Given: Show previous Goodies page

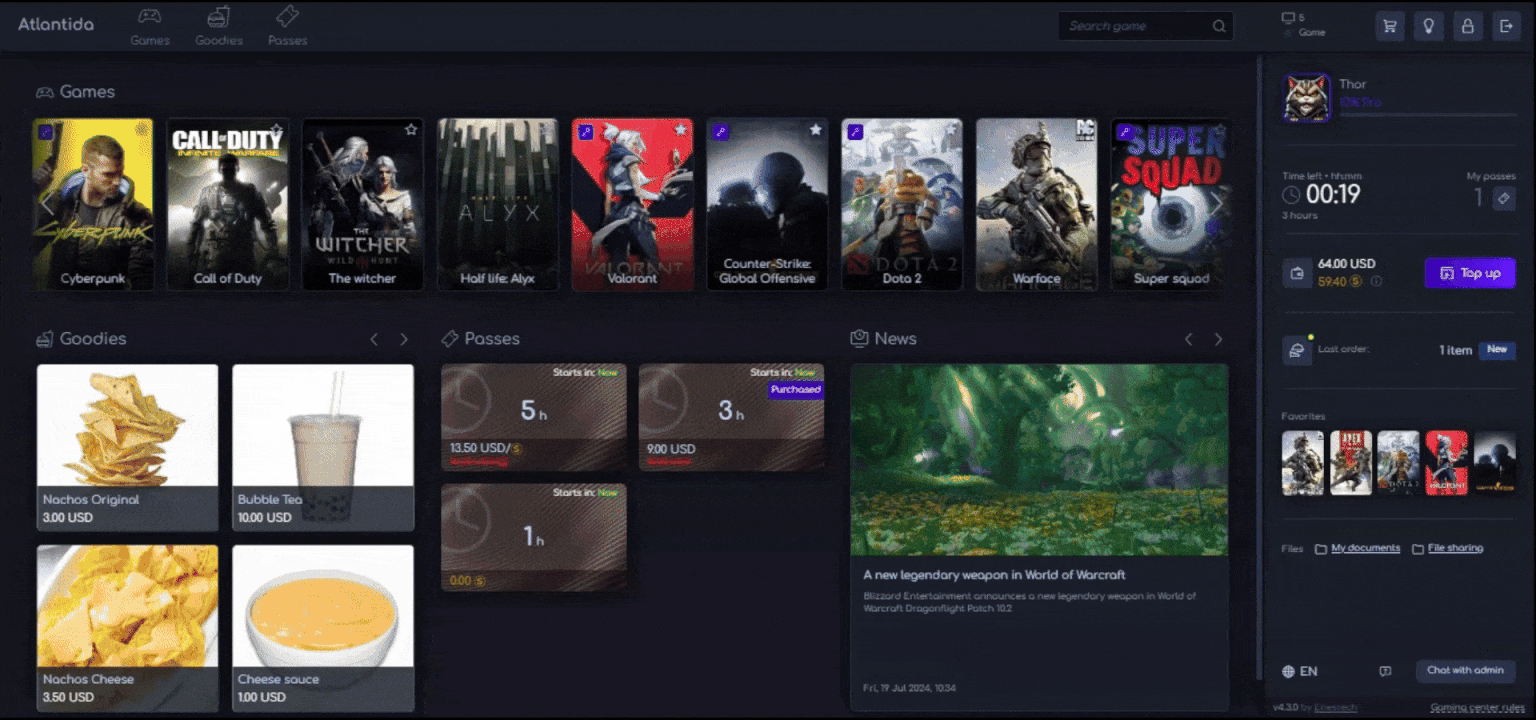Looking at the screenshot, I should click(374, 339).
